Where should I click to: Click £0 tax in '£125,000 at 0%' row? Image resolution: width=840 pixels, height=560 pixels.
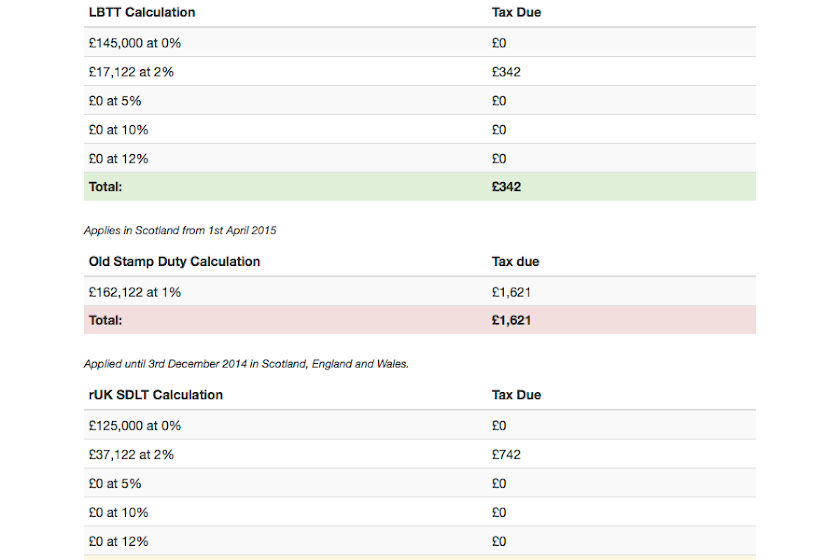click(x=499, y=425)
